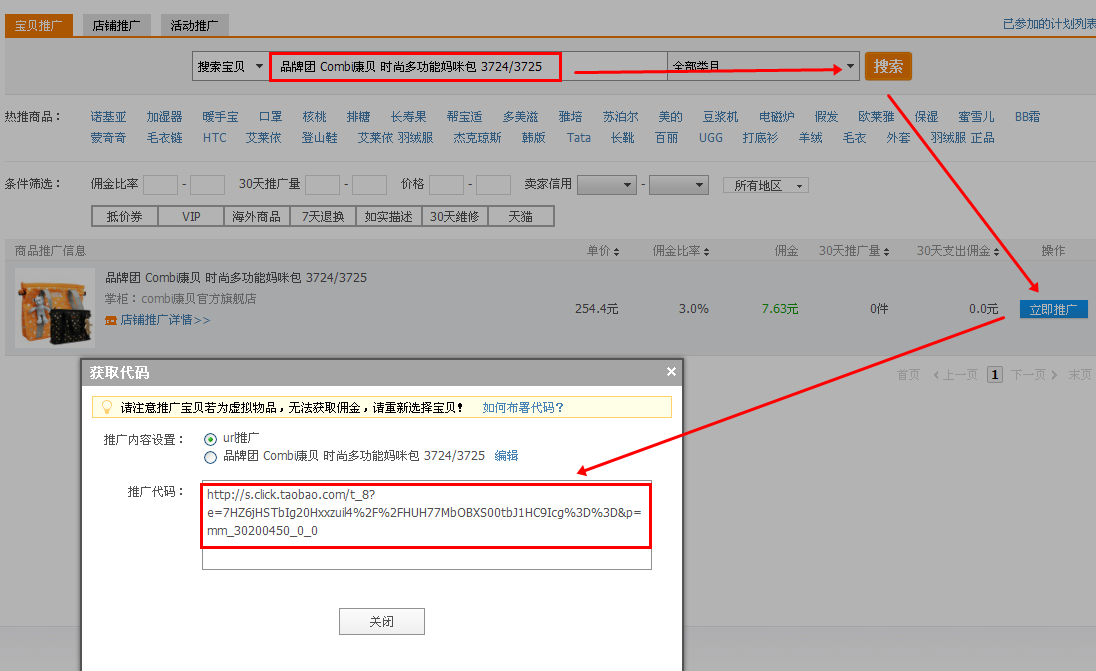Click the 价格 minimum input box
Viewport: 1096px width, 671px height.
tap(446, 185)
